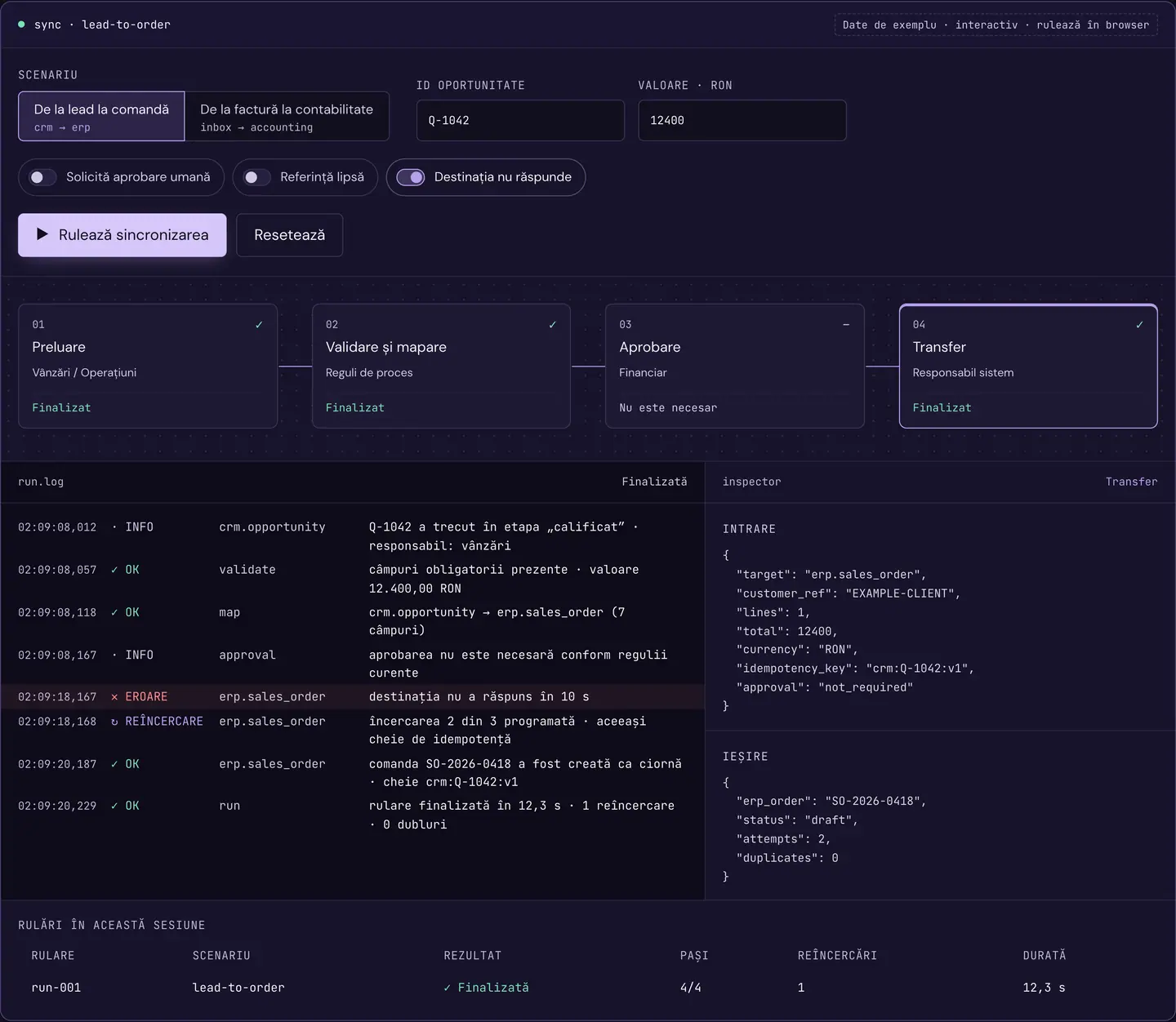Click the "erp_order" line in IEȘIRE JSON

point(831,802)
